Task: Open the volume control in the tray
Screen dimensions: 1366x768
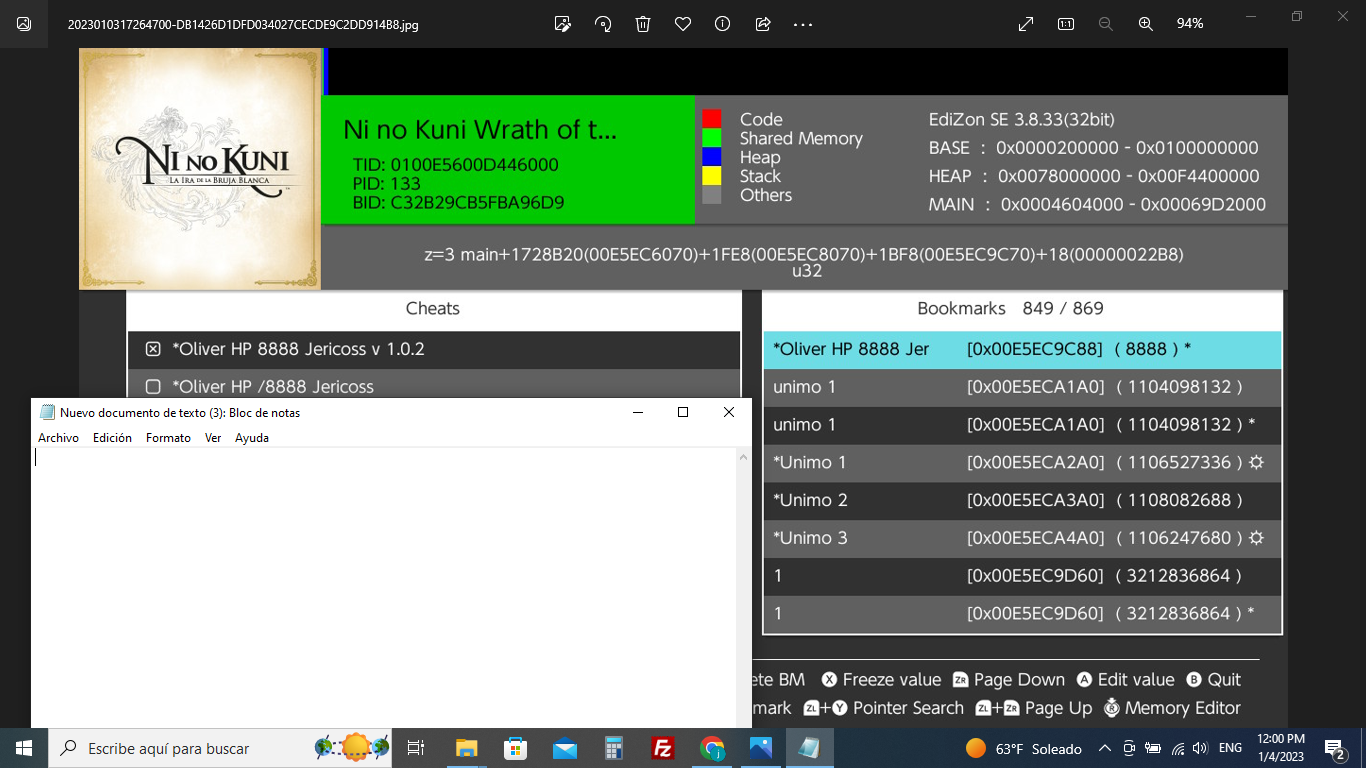Action: (1201, 748)
